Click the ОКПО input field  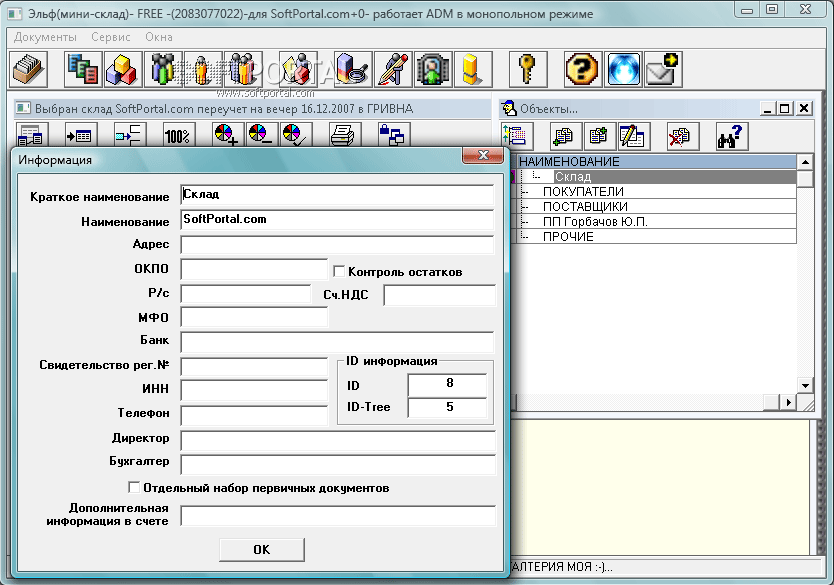tap(254, 269)
